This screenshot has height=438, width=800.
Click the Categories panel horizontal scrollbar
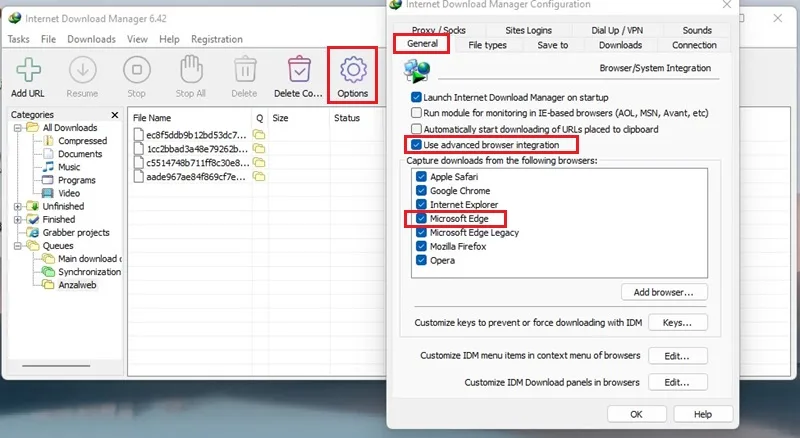click(56, 366)
